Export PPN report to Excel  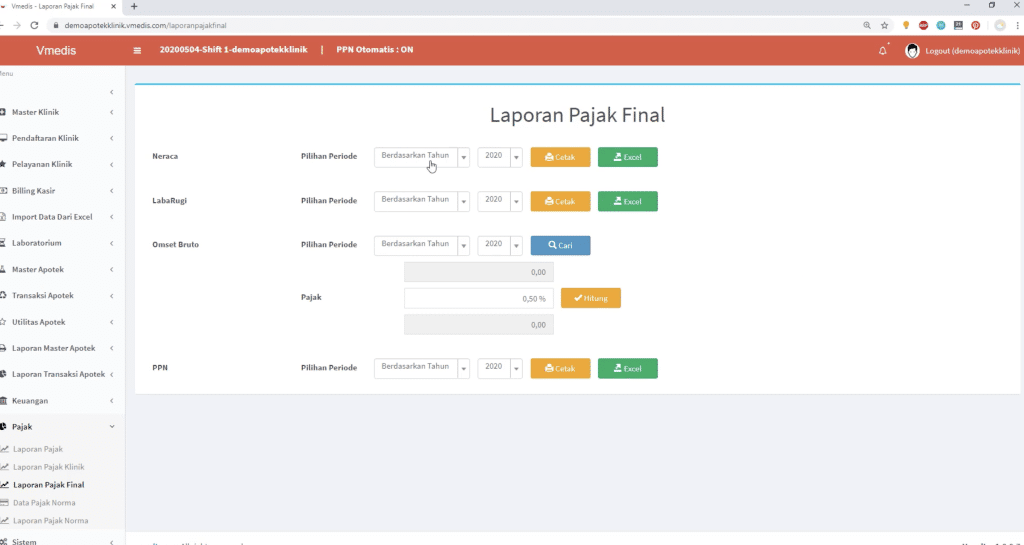click(x=628, y=369)
